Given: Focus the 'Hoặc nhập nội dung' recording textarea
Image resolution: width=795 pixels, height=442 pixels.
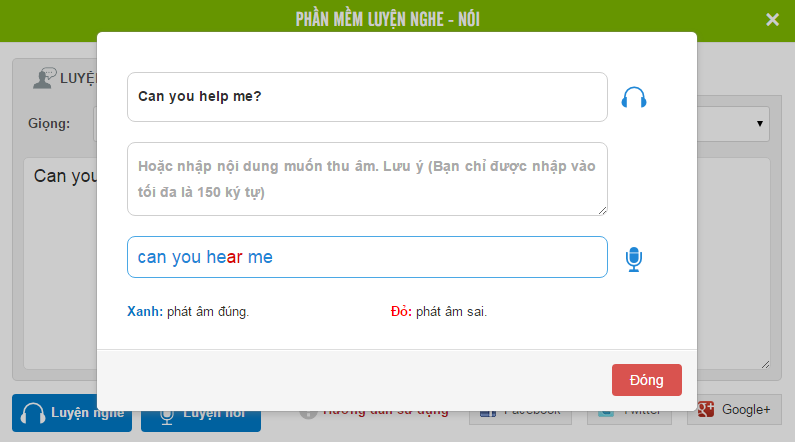Looking at the screenshot, I should coord(367,179).
